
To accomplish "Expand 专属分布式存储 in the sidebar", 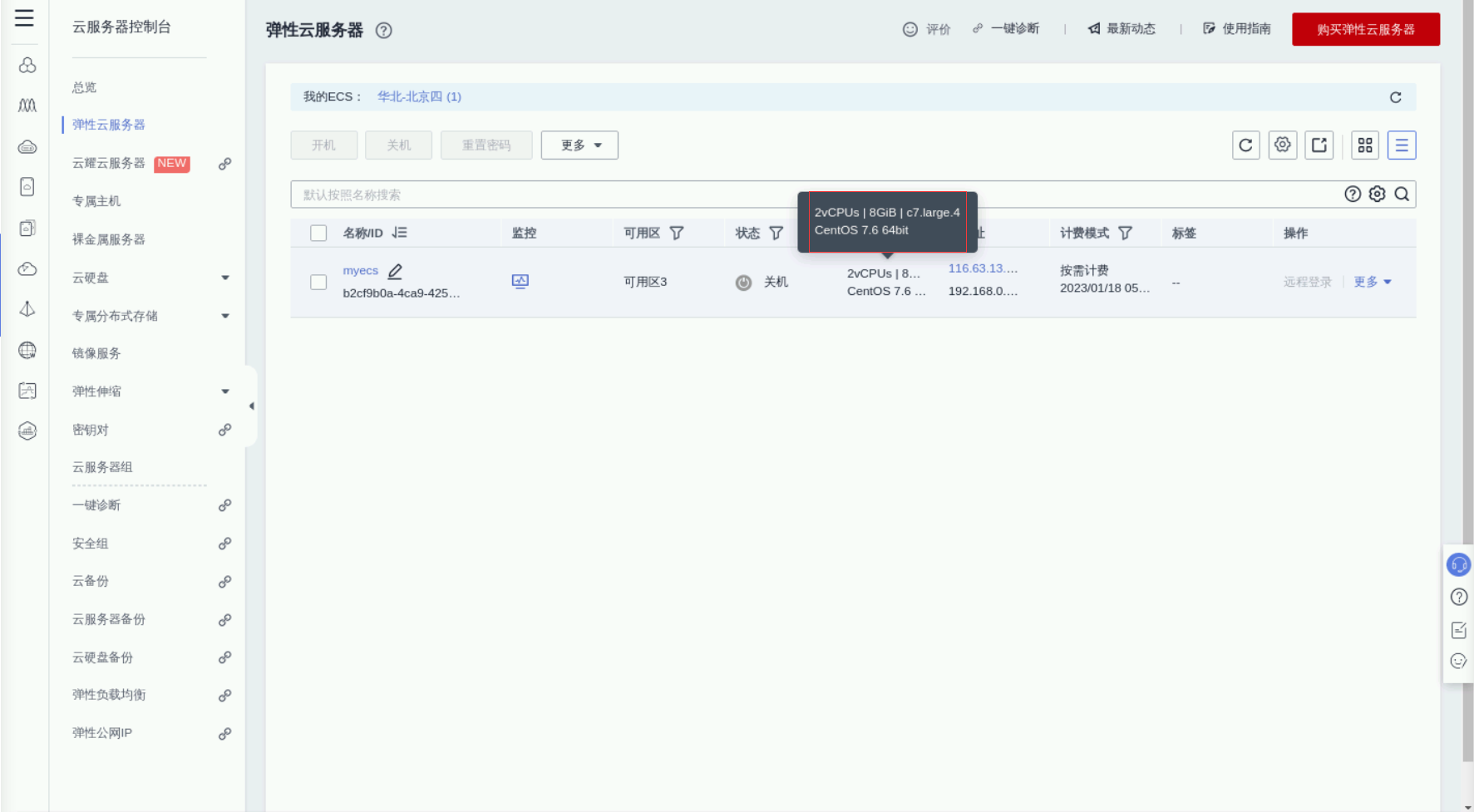I will [225, 316].
